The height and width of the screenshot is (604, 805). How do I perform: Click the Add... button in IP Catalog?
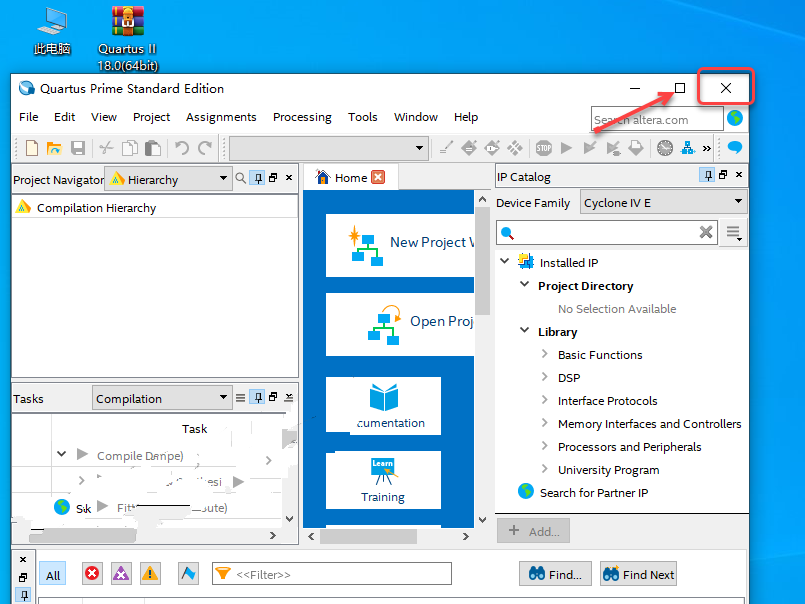click(533, 531)
